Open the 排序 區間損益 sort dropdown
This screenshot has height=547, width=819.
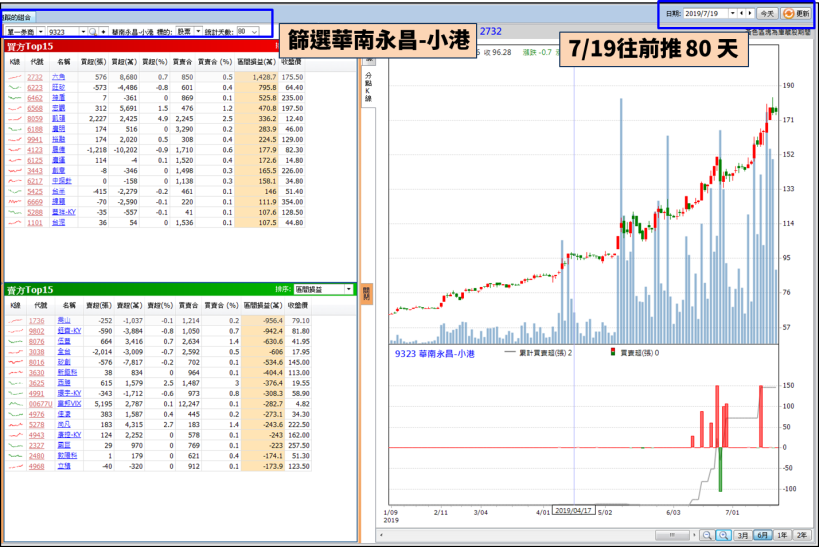[x=348, y=289]
